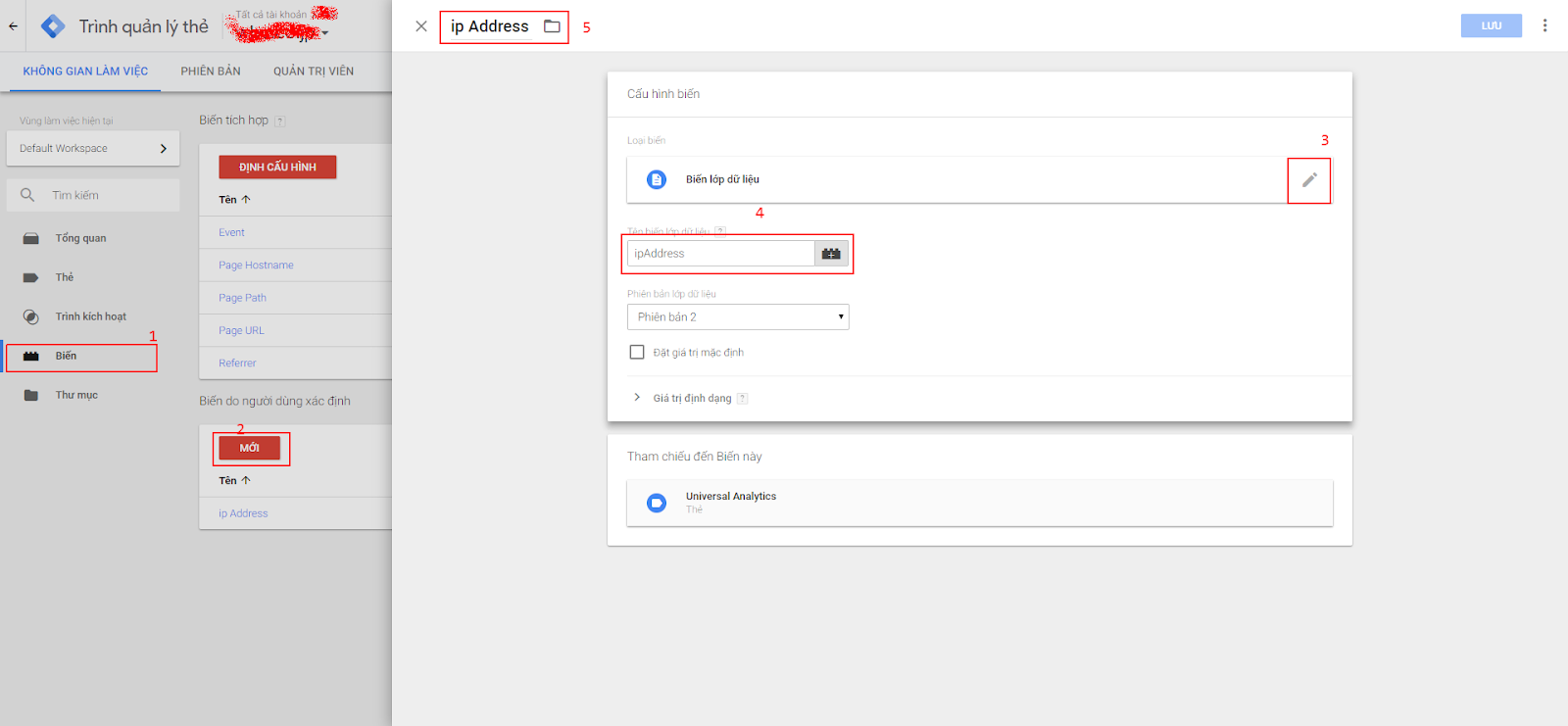Click the ĐỊNH CẤU HÌNH button
The height and width of the screenshot is (726, 1568).
277,167
